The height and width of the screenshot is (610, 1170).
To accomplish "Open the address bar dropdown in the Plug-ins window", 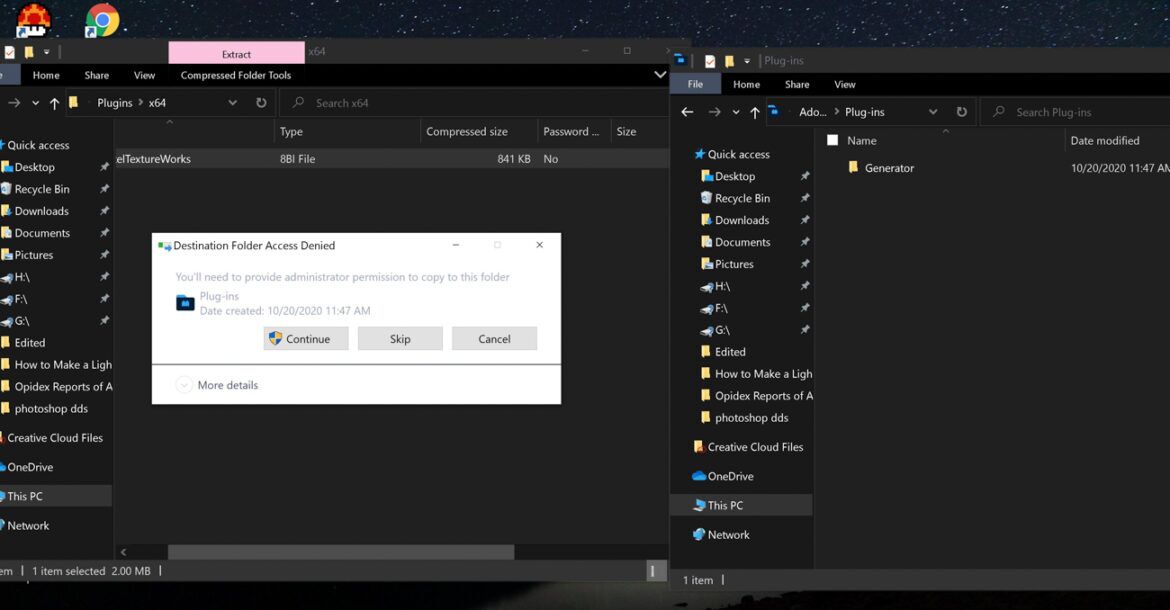I will pos(932,111).
